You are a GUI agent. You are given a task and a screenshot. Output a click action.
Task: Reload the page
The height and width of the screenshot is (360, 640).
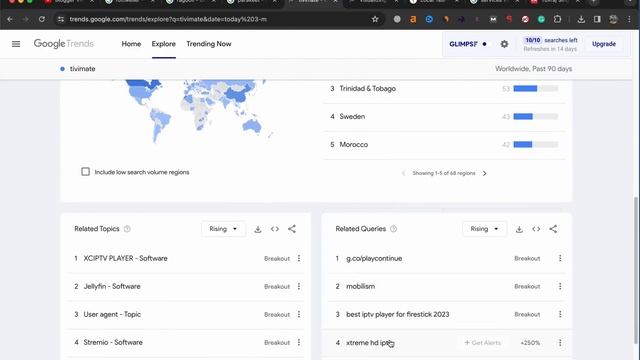point(42,19)
